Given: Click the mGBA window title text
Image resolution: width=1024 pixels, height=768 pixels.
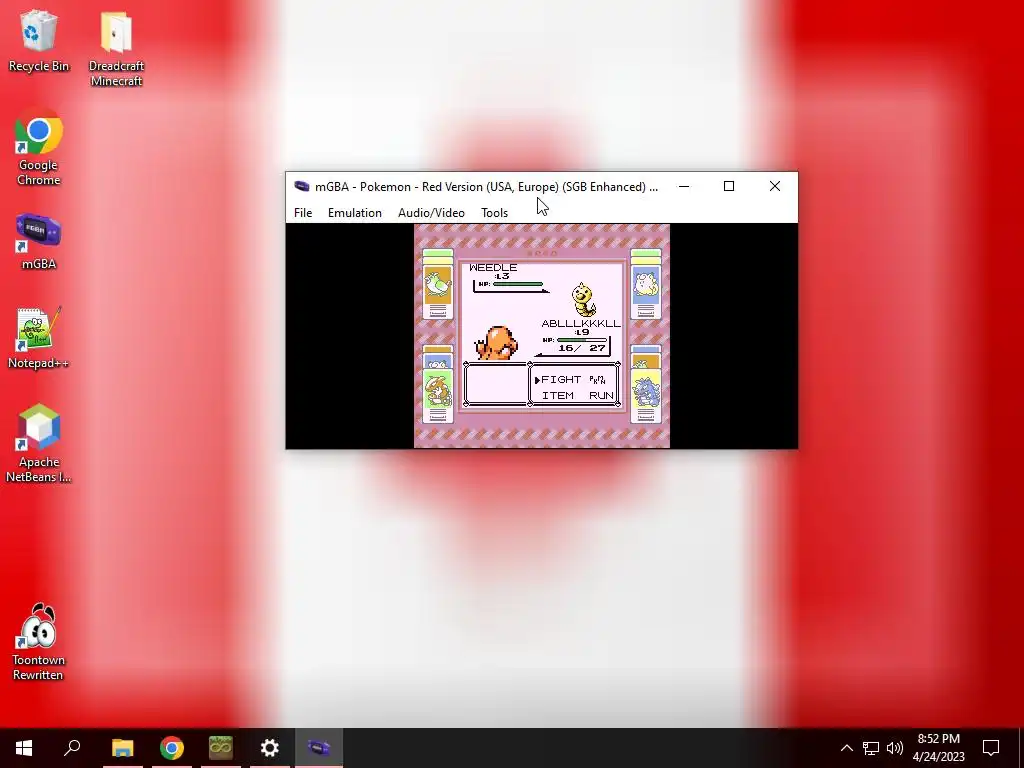Looking at the screenshot, I should 487,187.
